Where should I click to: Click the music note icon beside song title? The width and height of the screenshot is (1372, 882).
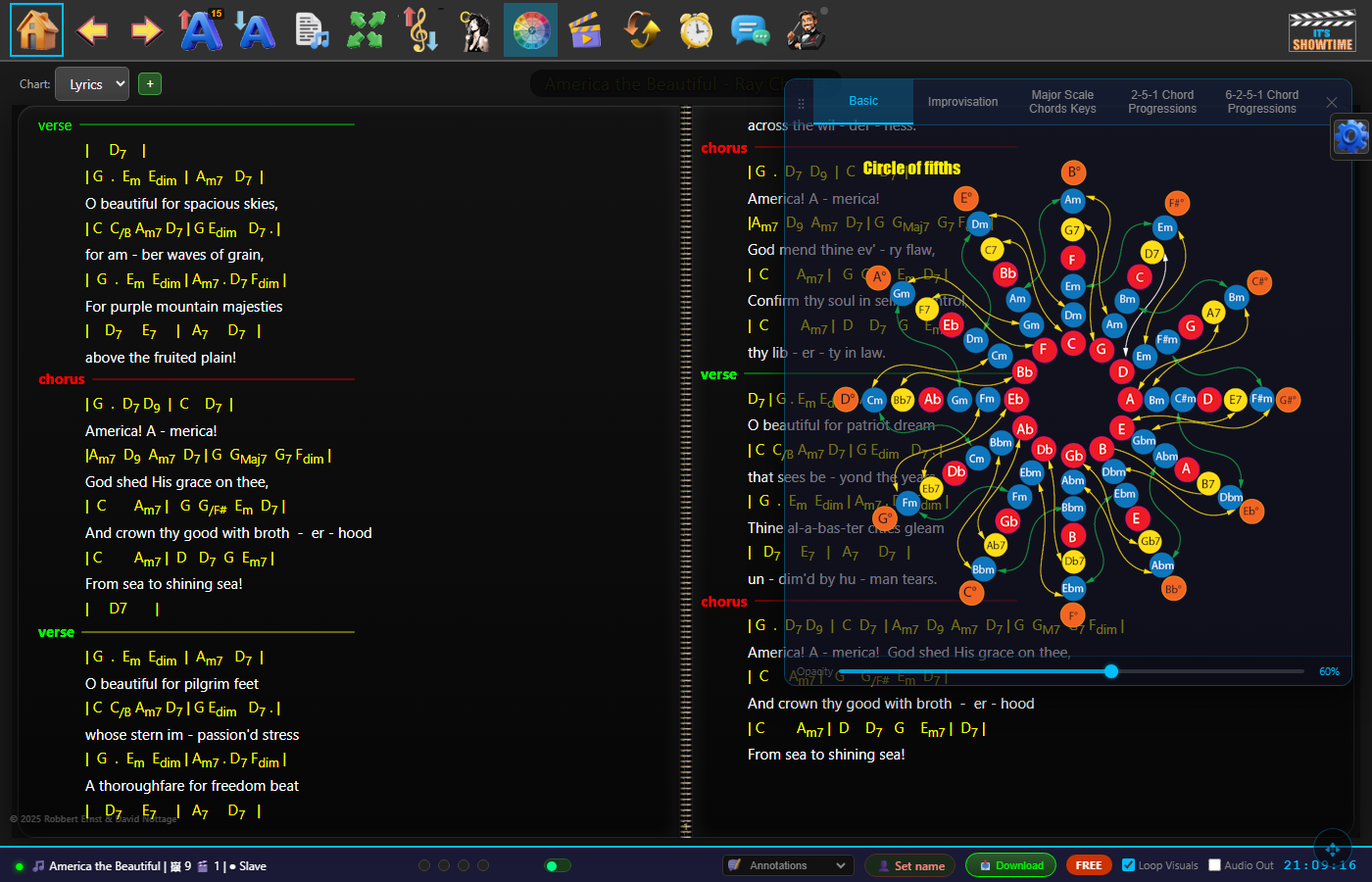(x=38, y=865)
